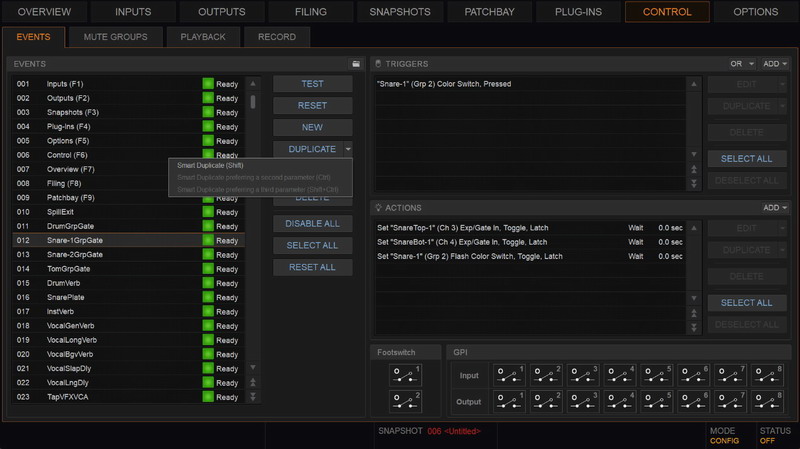Image resolution: width=800 pixels, height=449 pixels.
Task: Toggle green enable box for Snare-2GrpGate
Action: pyautogui.click(x=208, y=255)
